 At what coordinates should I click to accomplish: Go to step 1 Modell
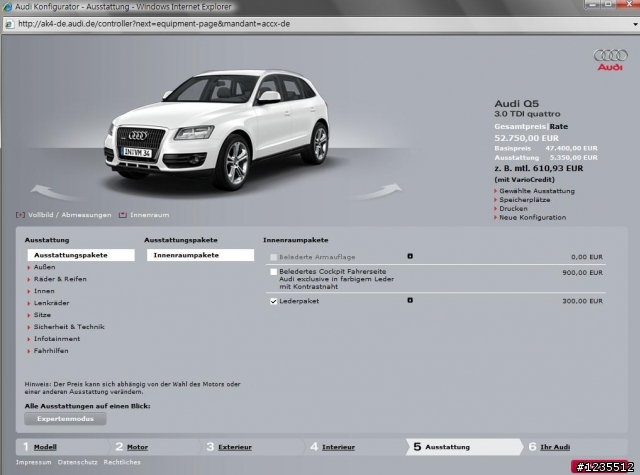[45, 447]
